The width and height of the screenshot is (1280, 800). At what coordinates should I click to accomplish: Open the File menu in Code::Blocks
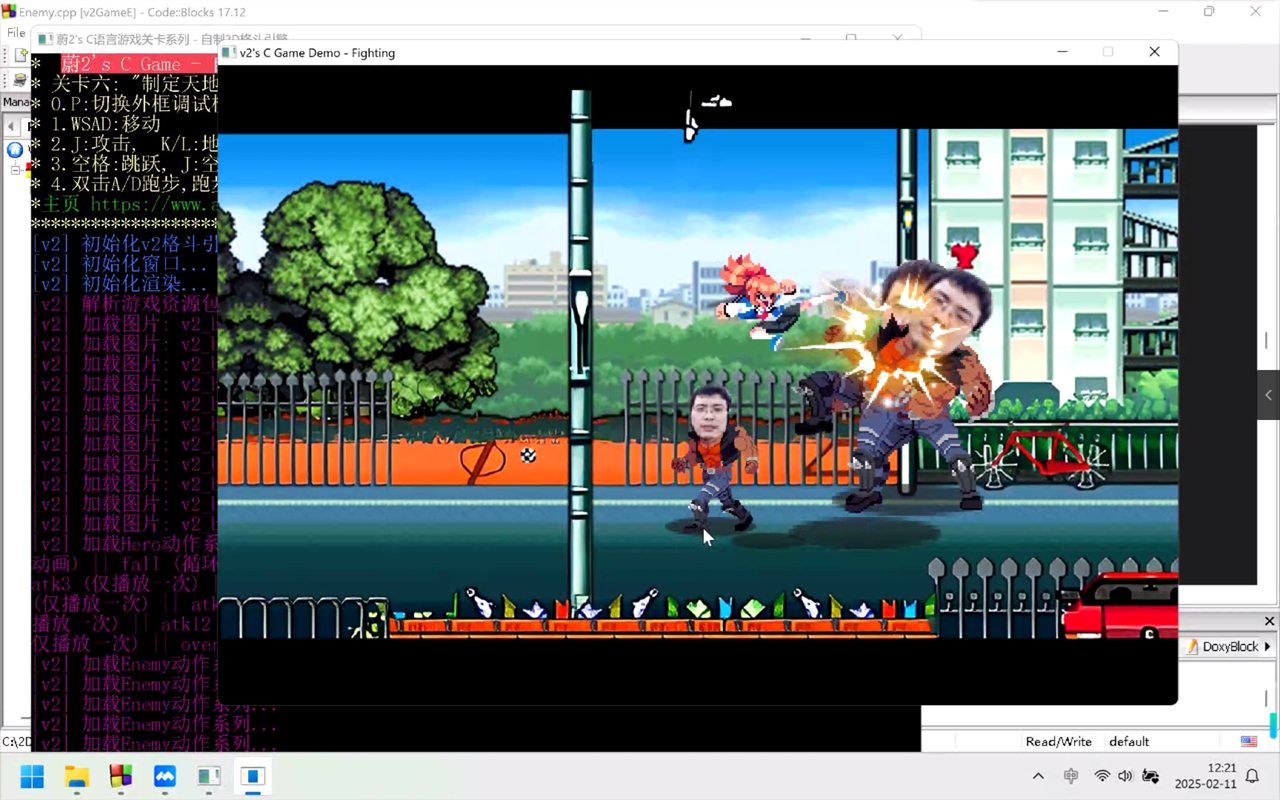[15, 33]
